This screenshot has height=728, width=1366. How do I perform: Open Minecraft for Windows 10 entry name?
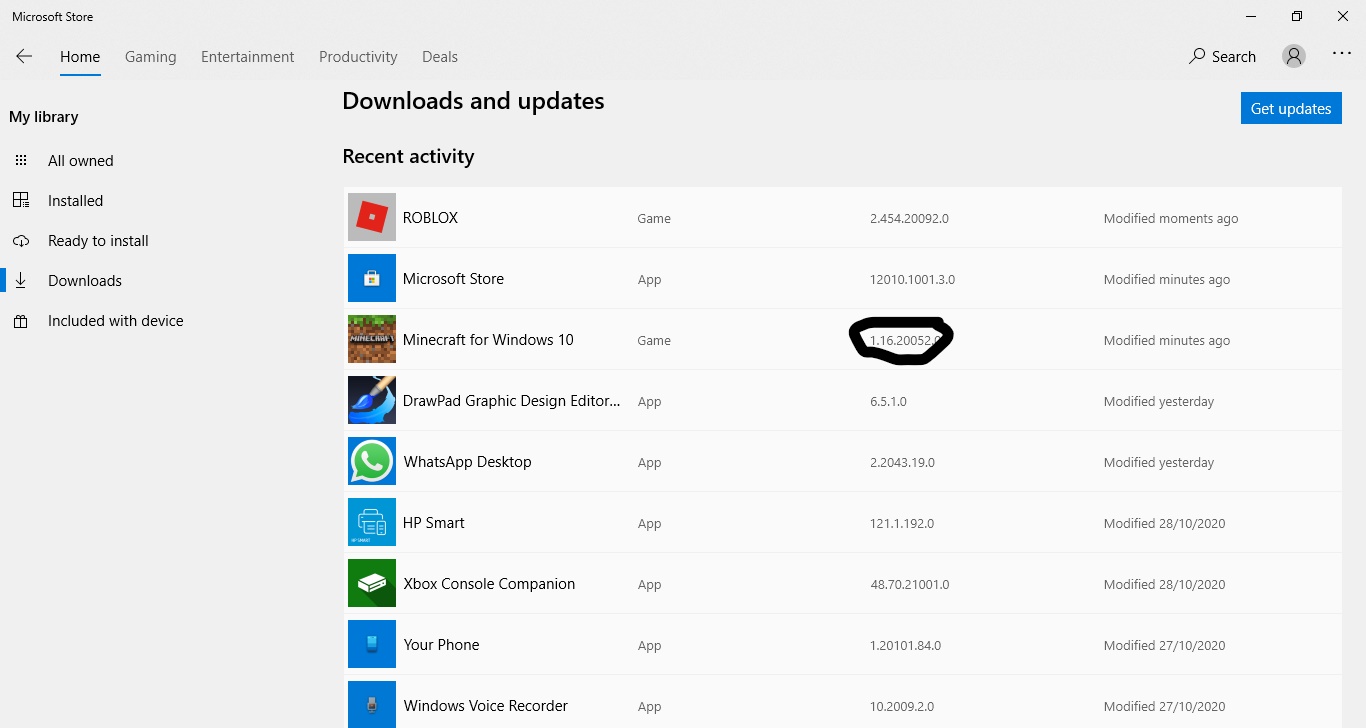[x=488, y=339]
